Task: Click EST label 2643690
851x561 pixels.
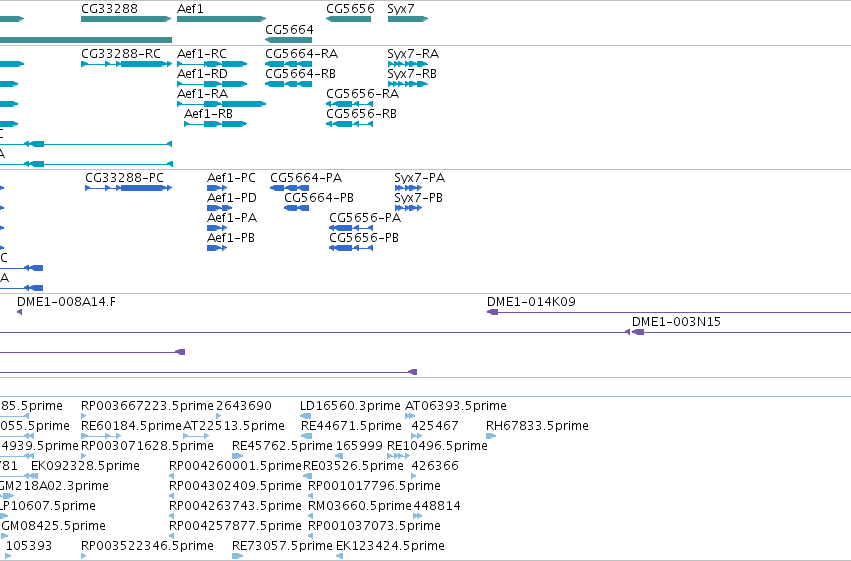Action: pos(244,406)
